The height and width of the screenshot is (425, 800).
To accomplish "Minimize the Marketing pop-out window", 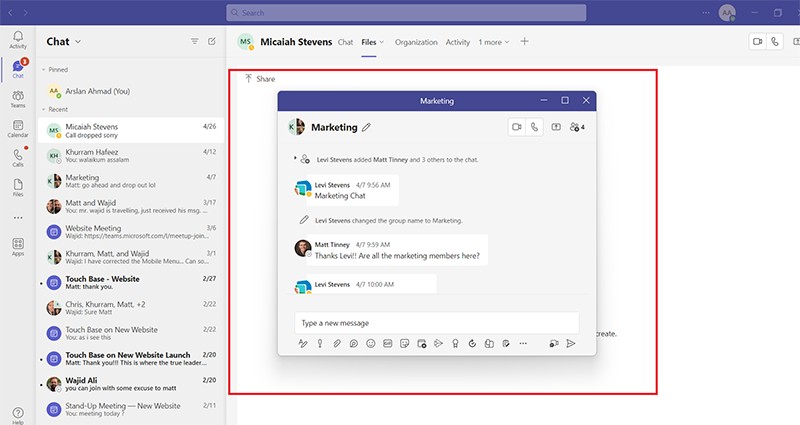I will click(x=544, y=101).
